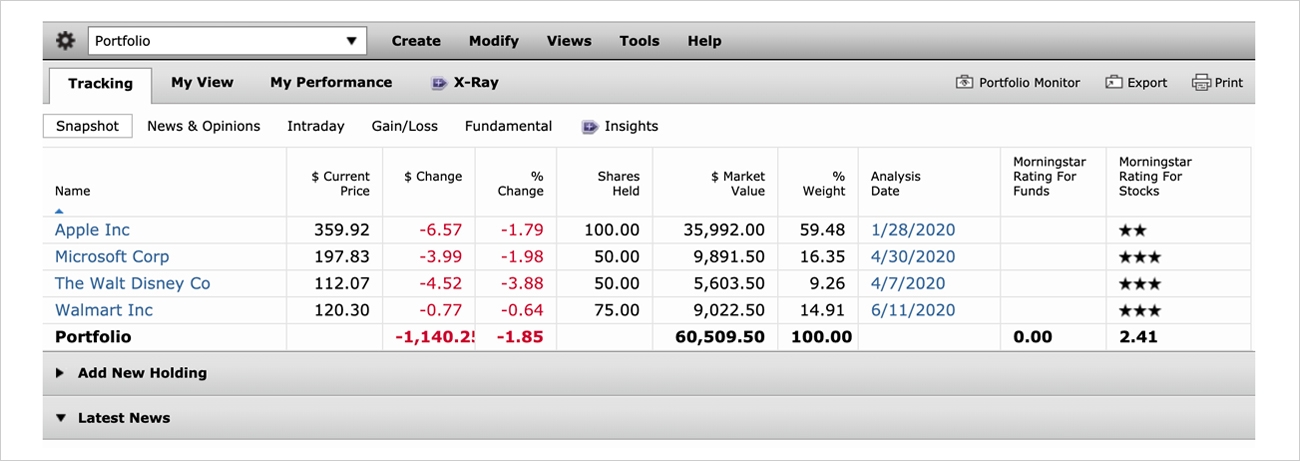1300x461 pixels.
Task: Click the Portfolio Monitor link
Action: click(x=1029, y=83)
